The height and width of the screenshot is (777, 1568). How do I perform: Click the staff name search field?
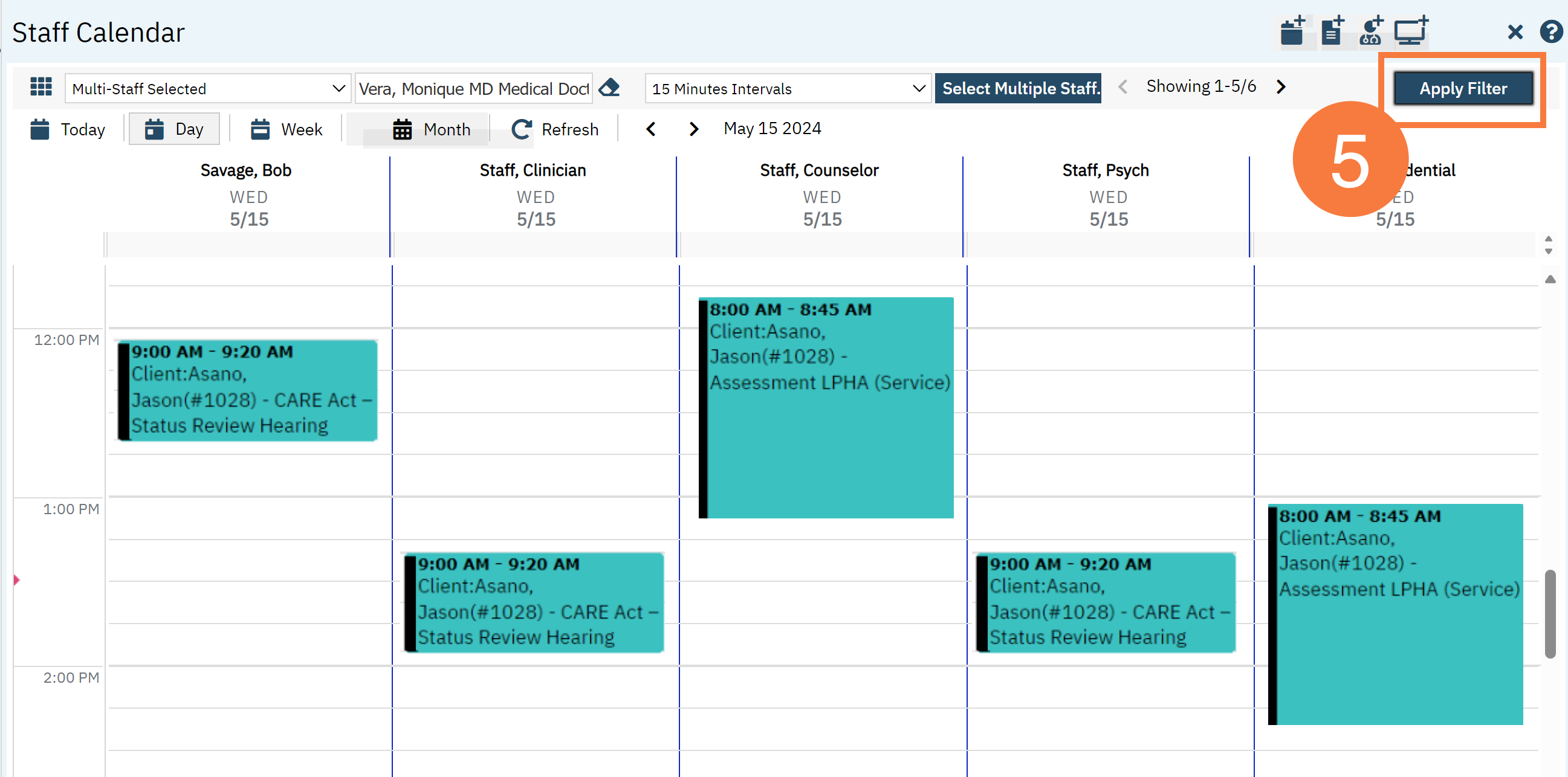[473, 89]
